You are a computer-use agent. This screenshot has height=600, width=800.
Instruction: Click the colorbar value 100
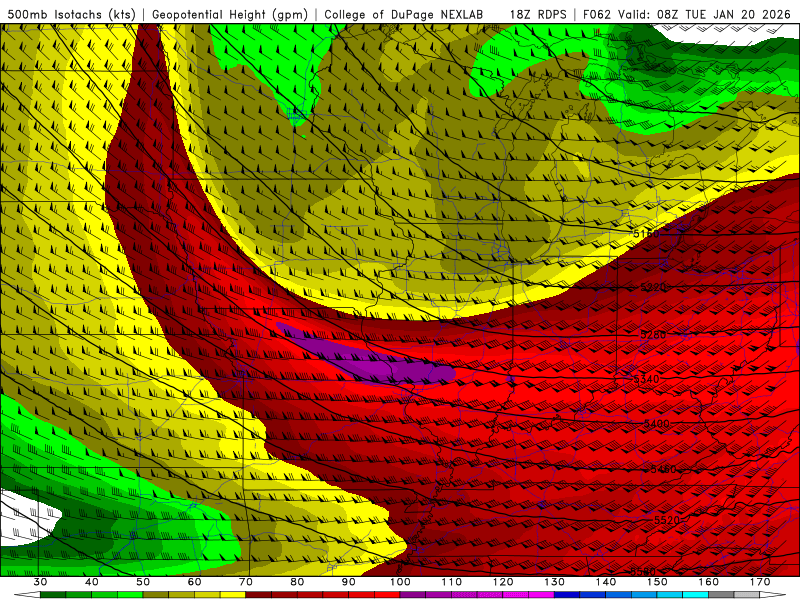[x=400, y=582]
